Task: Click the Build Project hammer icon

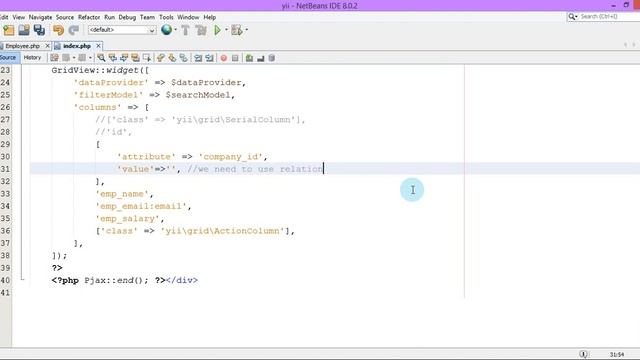Action: (185, 30)
